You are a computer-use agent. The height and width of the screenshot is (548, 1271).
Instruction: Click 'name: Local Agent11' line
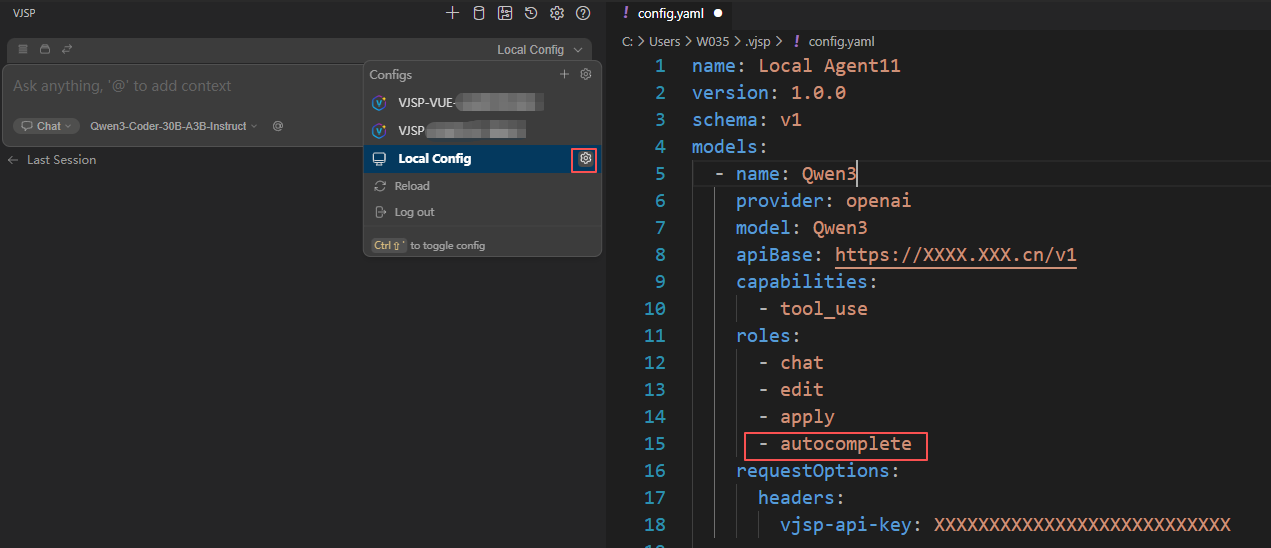pyautogui.click(x=796, y=66)
